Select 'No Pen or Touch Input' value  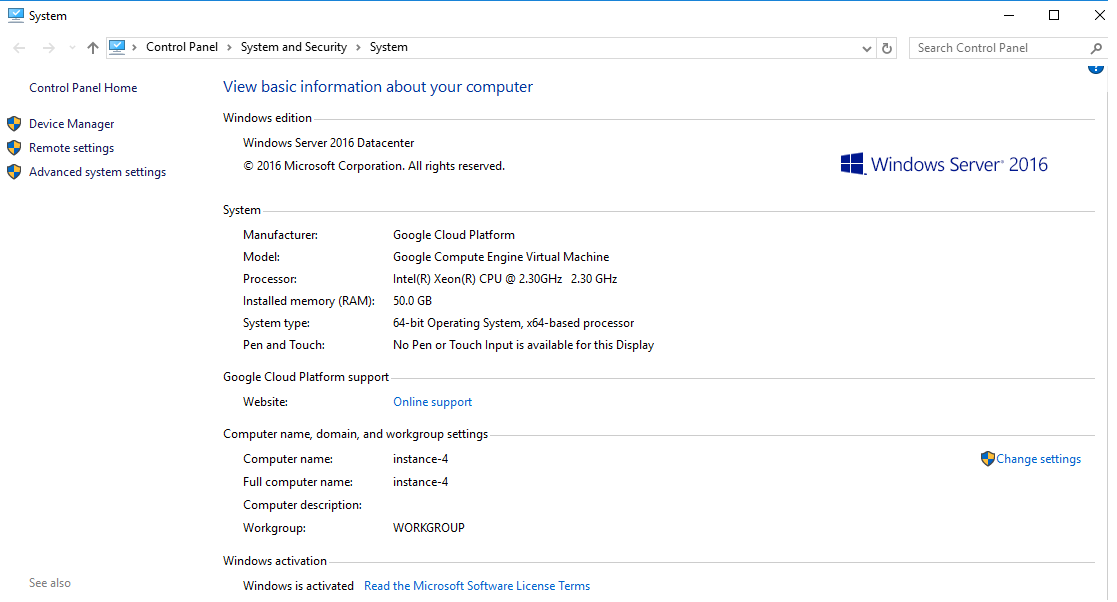(523, 346)
